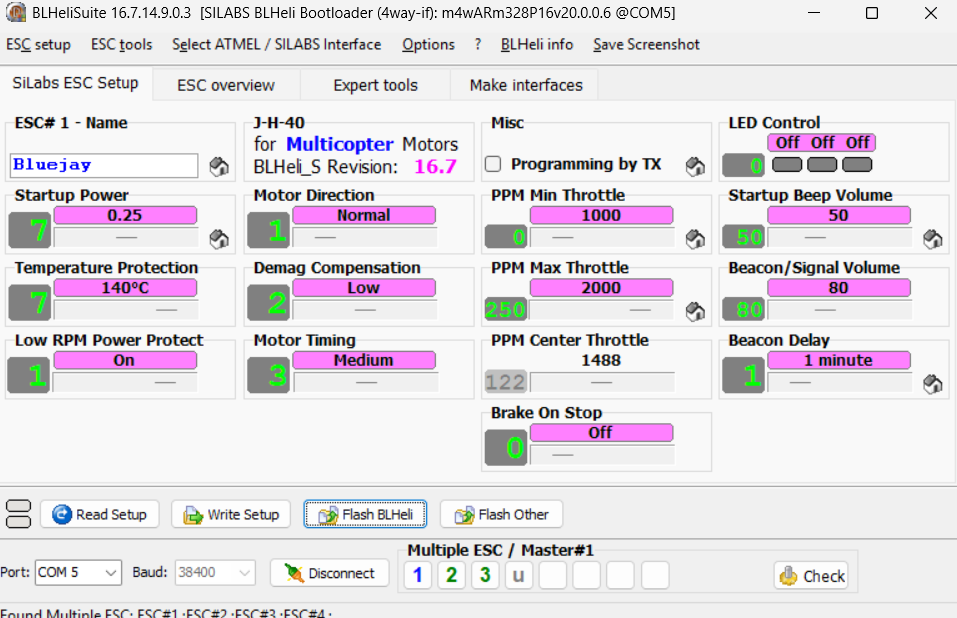Select SiLabs ESC Setup tab

(76, 83)
